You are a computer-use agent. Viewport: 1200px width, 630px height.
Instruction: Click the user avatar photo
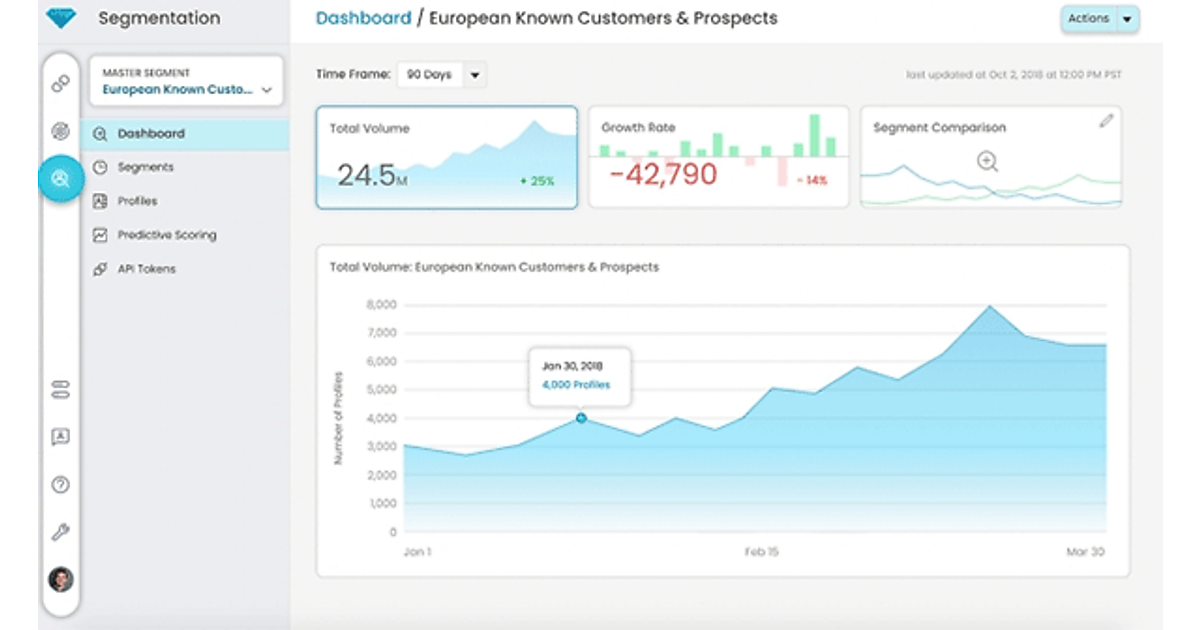coord(61,579)
